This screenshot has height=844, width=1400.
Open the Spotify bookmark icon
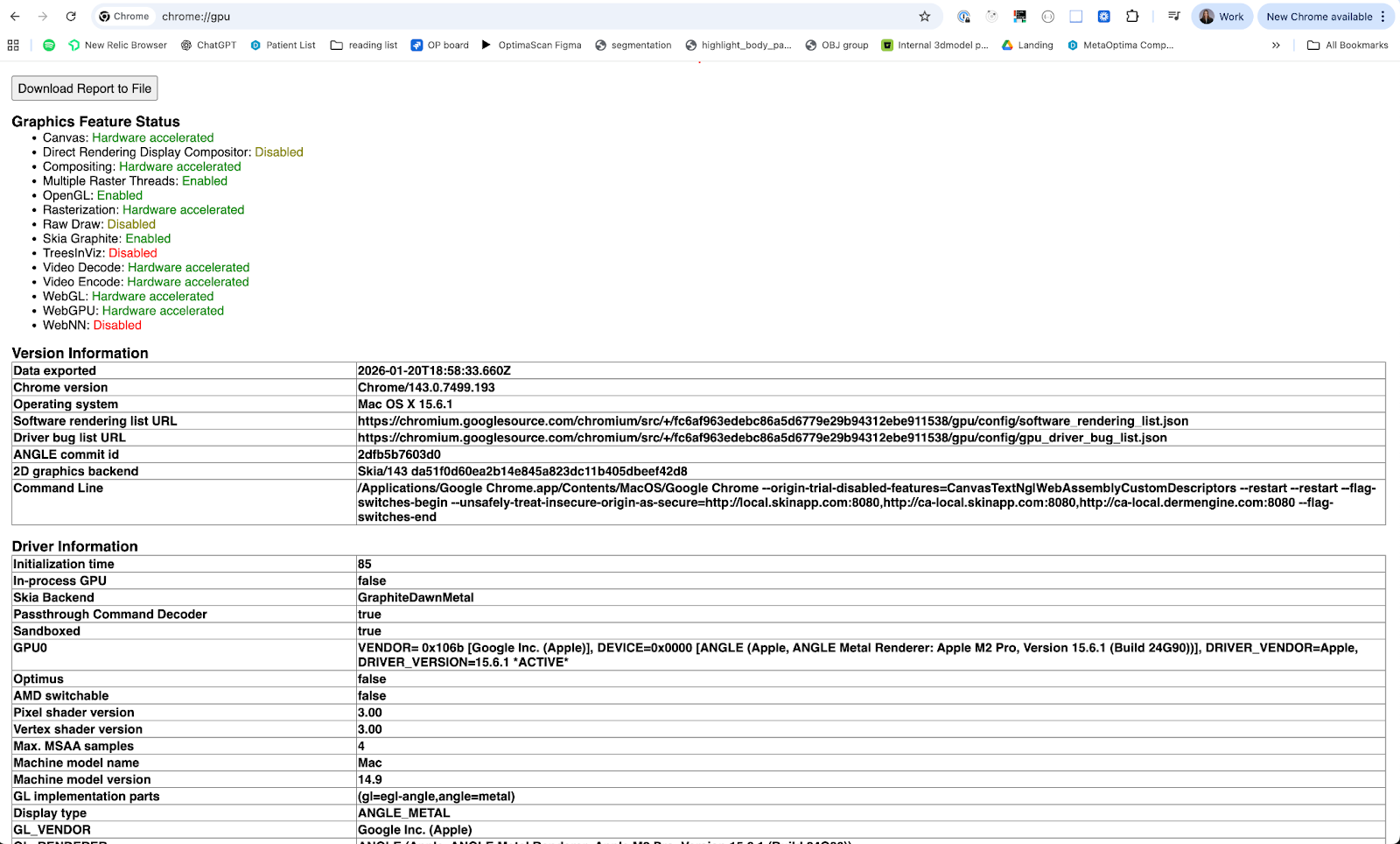pyautogui.click(x=49, y=46)
